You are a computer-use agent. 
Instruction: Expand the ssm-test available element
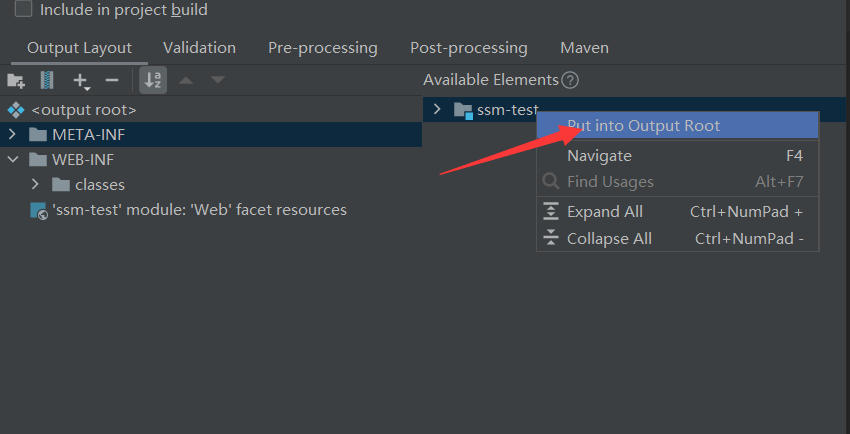437,110
